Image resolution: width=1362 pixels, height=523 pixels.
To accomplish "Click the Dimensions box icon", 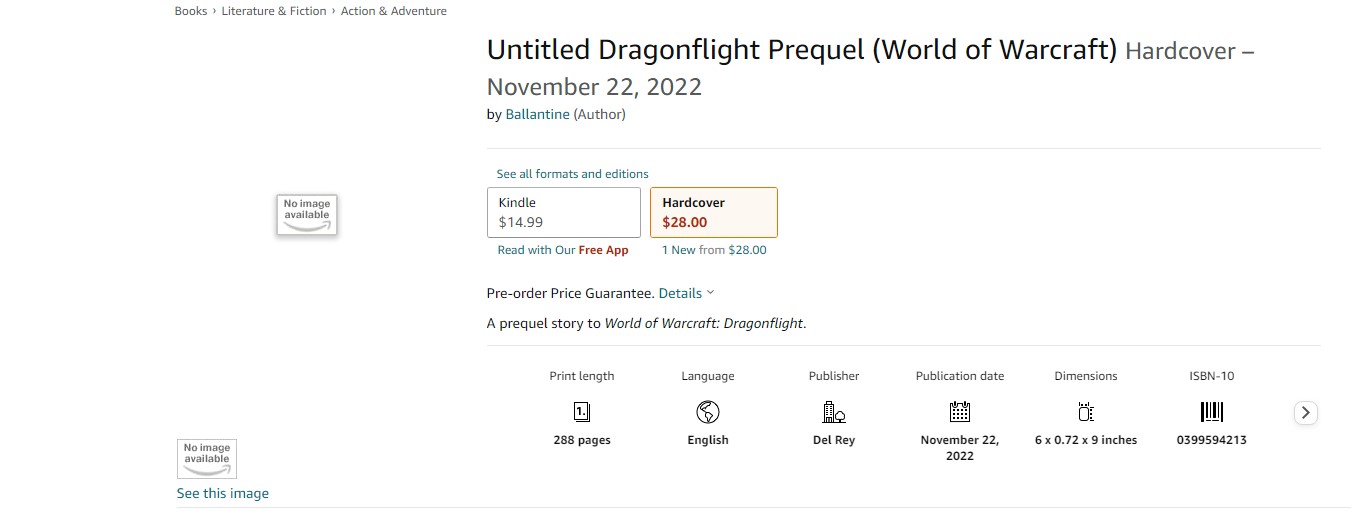I will click(1086, 411).
